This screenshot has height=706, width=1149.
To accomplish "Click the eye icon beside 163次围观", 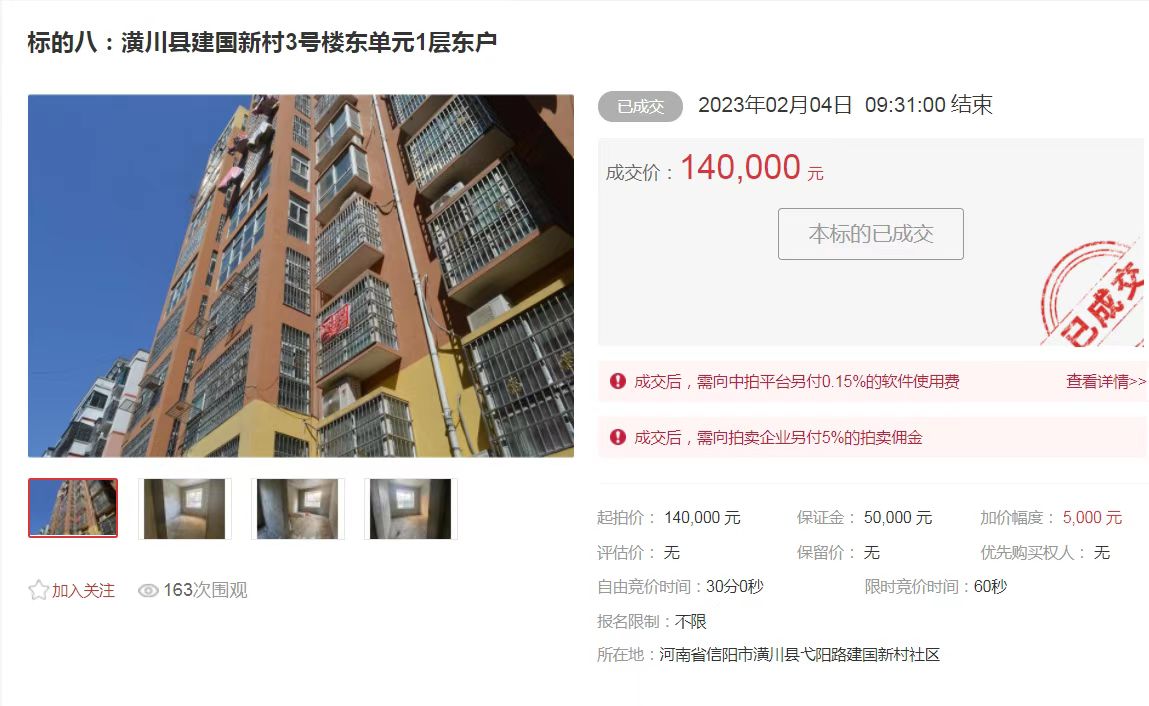I will click(x=148, y=590).
